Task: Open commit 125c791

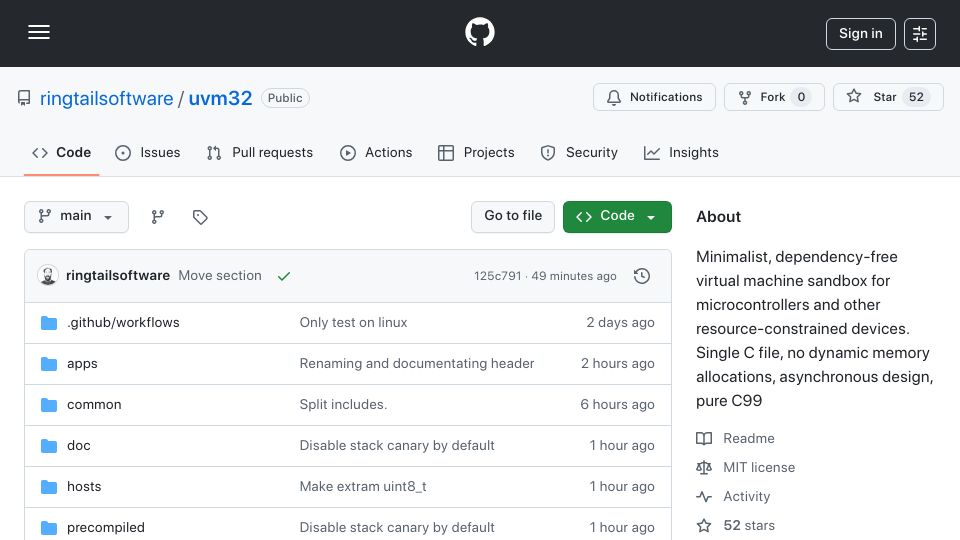Action: pos(497,276)
